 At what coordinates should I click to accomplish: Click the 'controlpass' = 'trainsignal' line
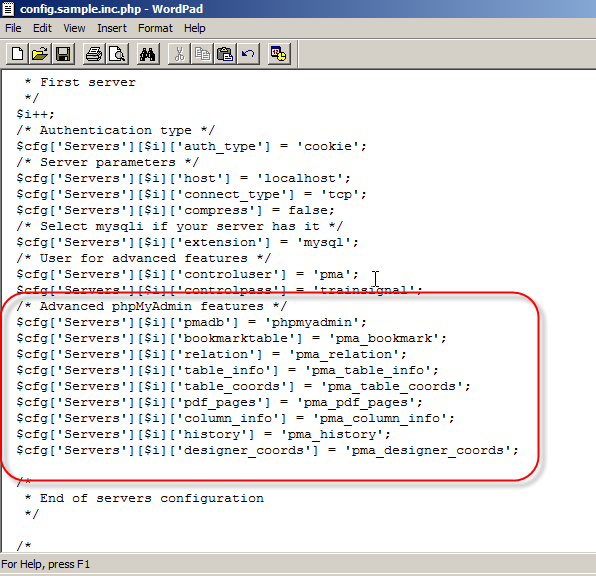tap(220, 290)
